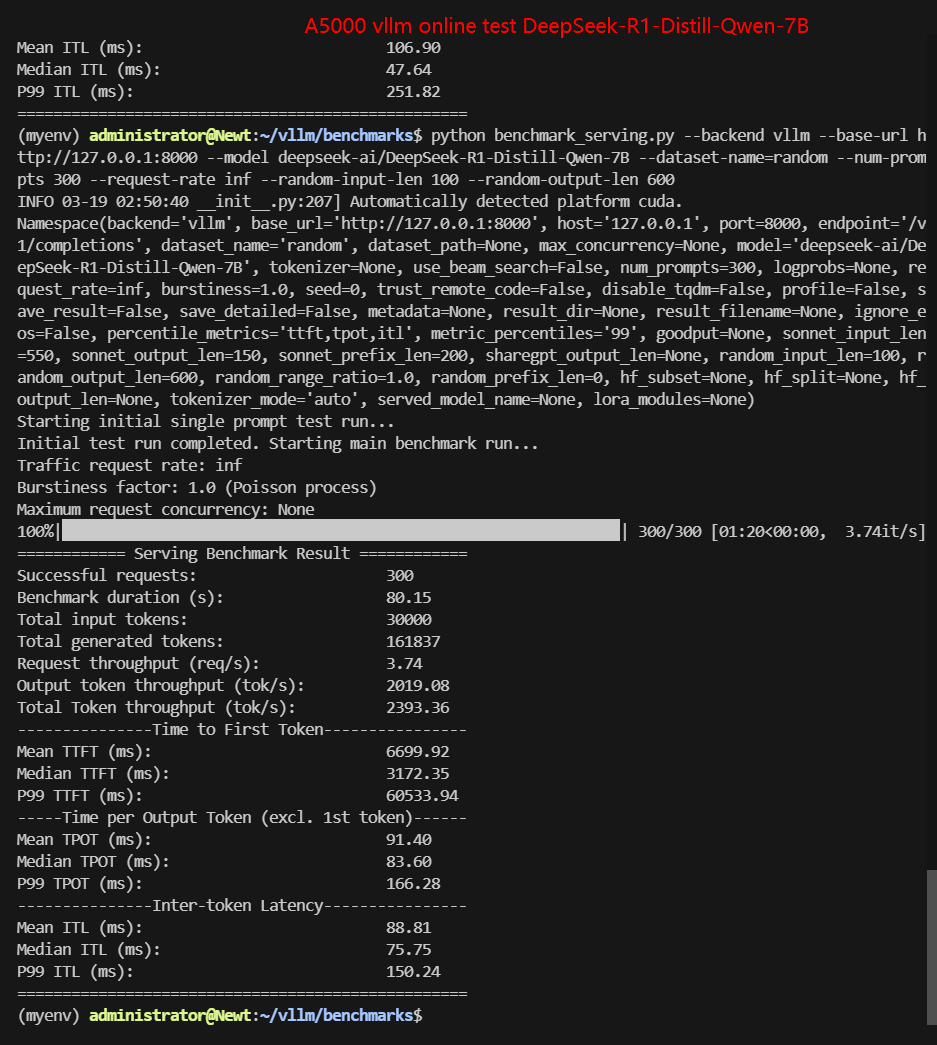Viewport: 937px width, 1045px height.
Task: Click the 'Total generated tokens:' label
Action: [120, 641]
